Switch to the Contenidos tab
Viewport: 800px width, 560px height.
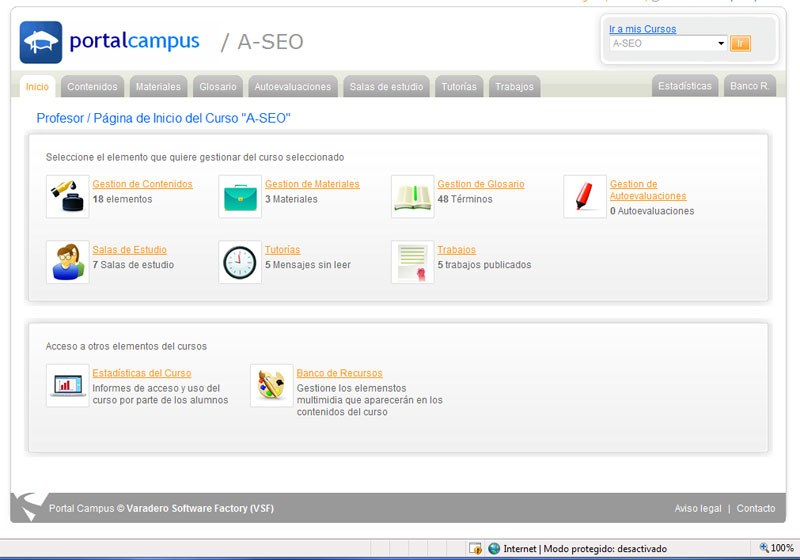(x=92, y=87)
